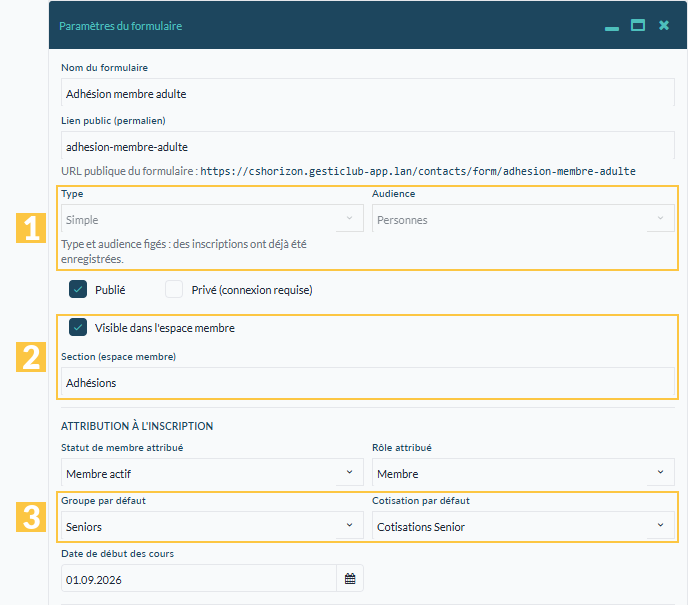The height and width of the screenshot is (605, 688).
Task: Open the calendar date picker icon
Action: (x=350, y=578)
